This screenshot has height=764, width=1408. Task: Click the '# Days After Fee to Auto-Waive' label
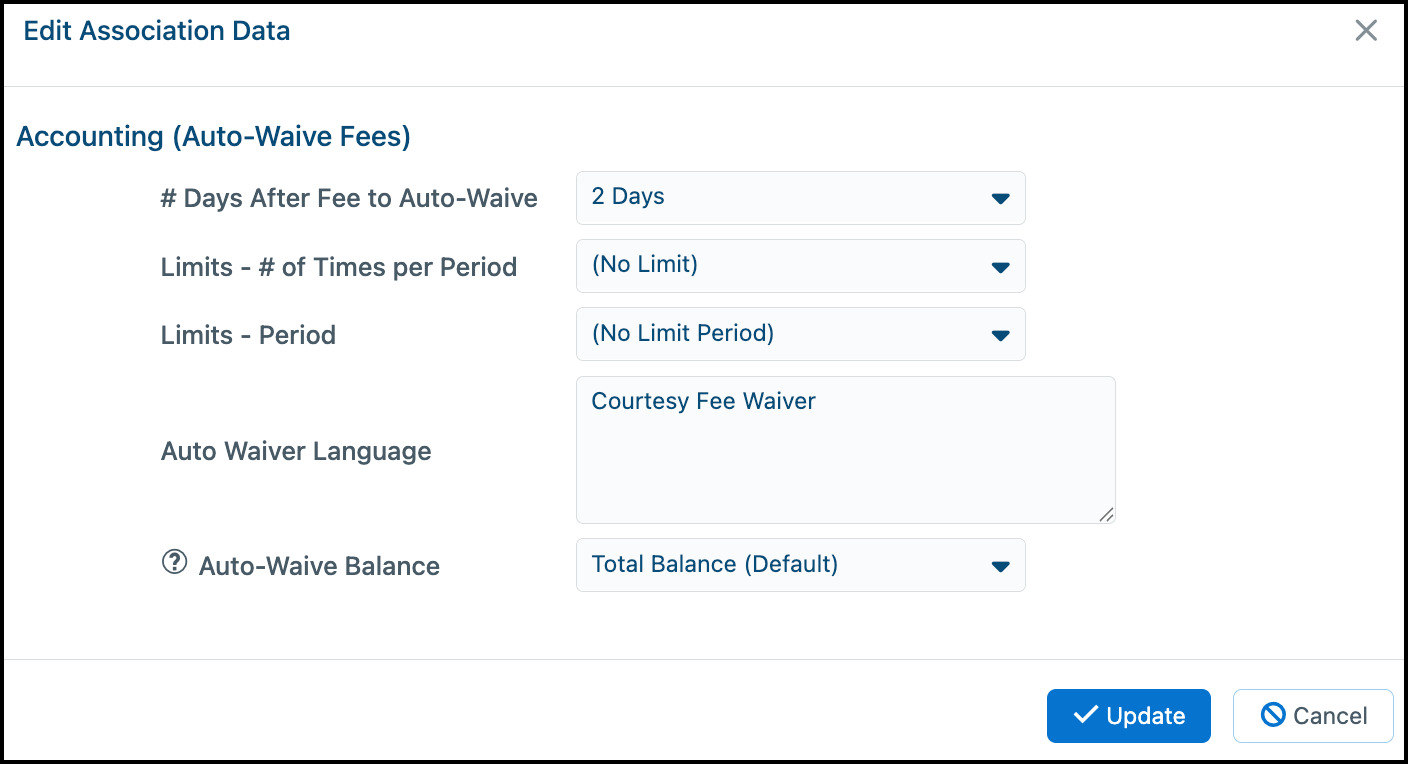click(x=349, y=198)
